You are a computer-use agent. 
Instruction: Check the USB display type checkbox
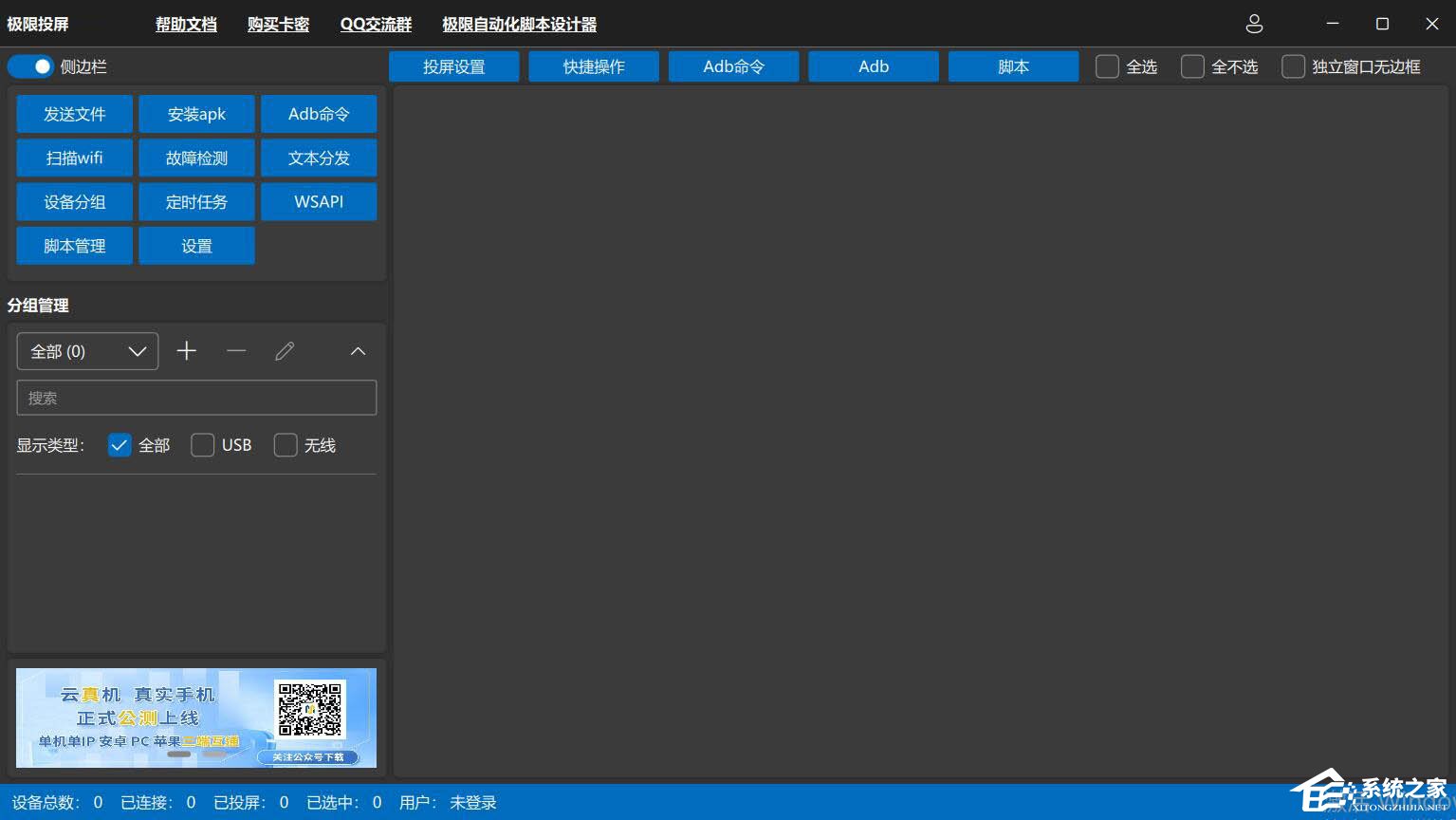pos(202,445)
